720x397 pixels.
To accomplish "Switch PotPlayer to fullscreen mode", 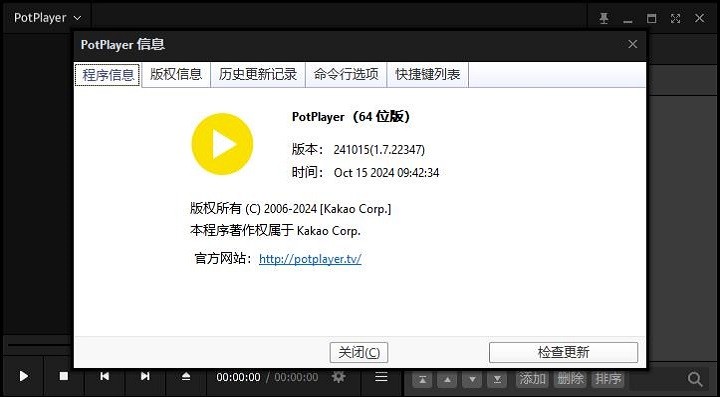I will [x=675, y=18].
